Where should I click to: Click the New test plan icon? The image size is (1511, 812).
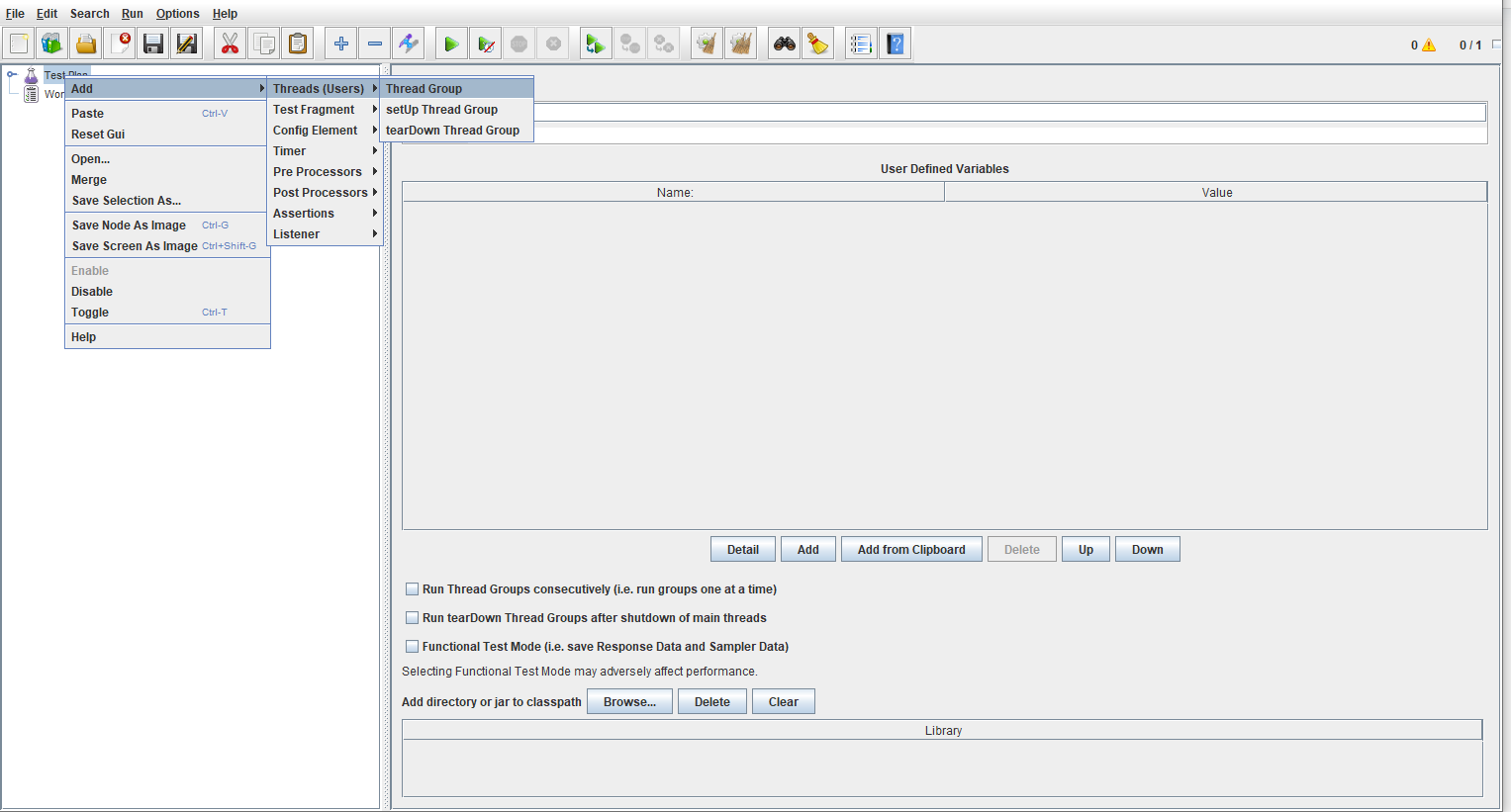click(19, 44)
